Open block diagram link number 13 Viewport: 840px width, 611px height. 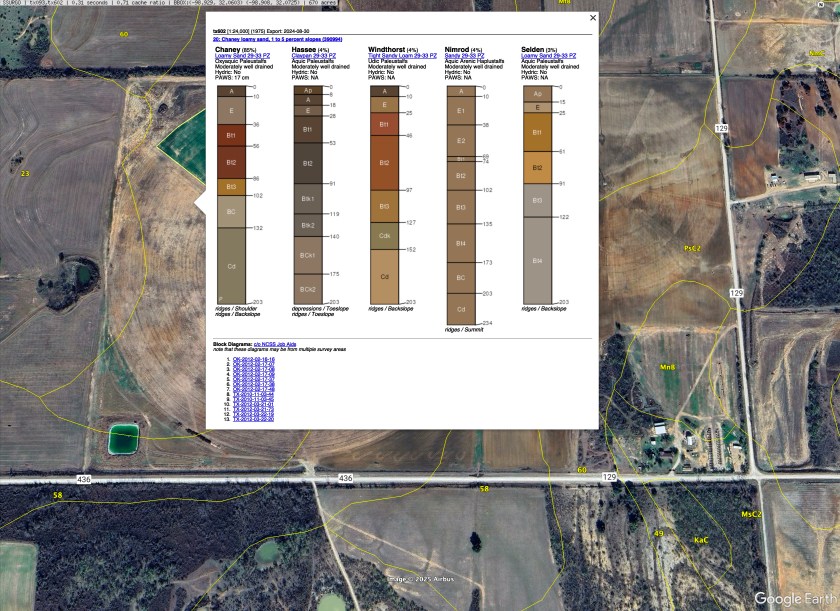253,419
